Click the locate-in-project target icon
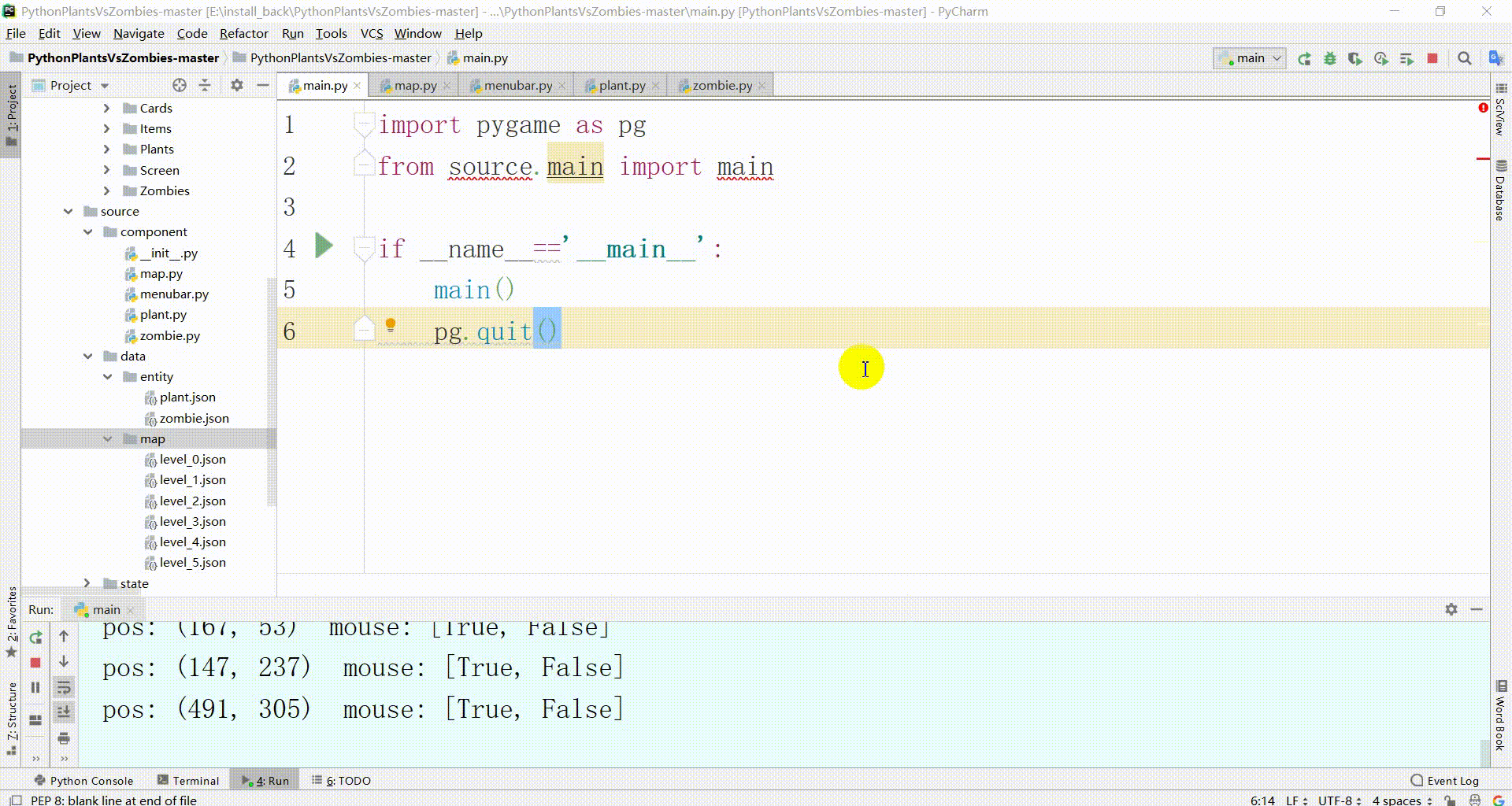The width and height of the screenshot is (1512, 806). click(180, 85)
